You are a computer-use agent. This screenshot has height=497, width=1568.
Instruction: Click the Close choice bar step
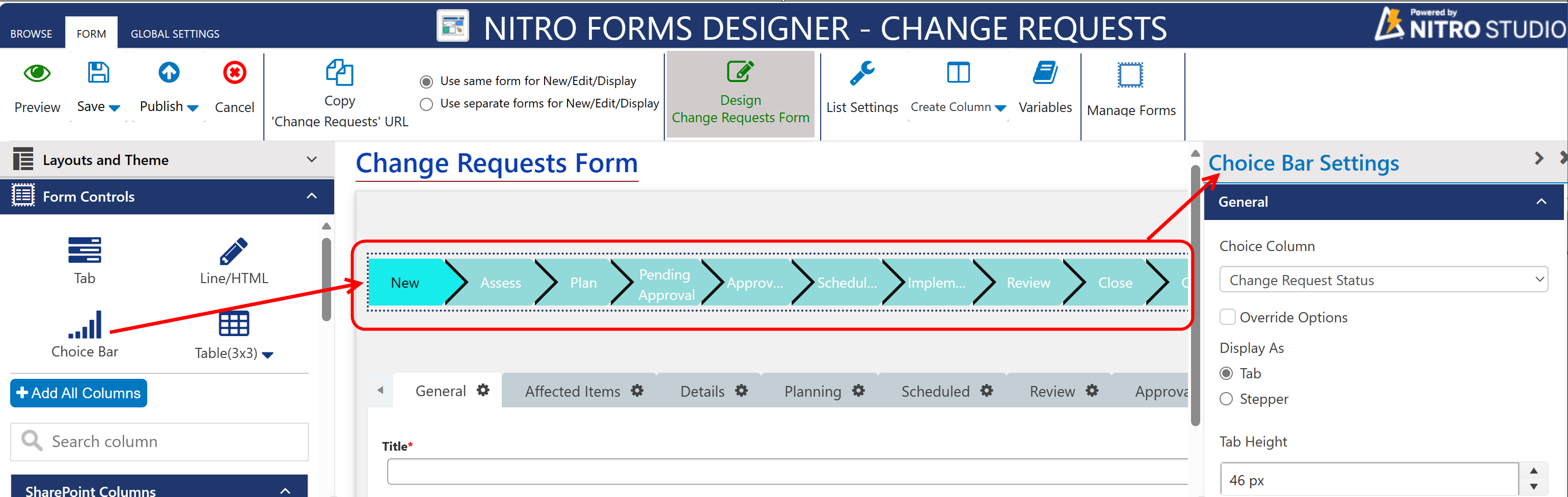(1115, 282)
